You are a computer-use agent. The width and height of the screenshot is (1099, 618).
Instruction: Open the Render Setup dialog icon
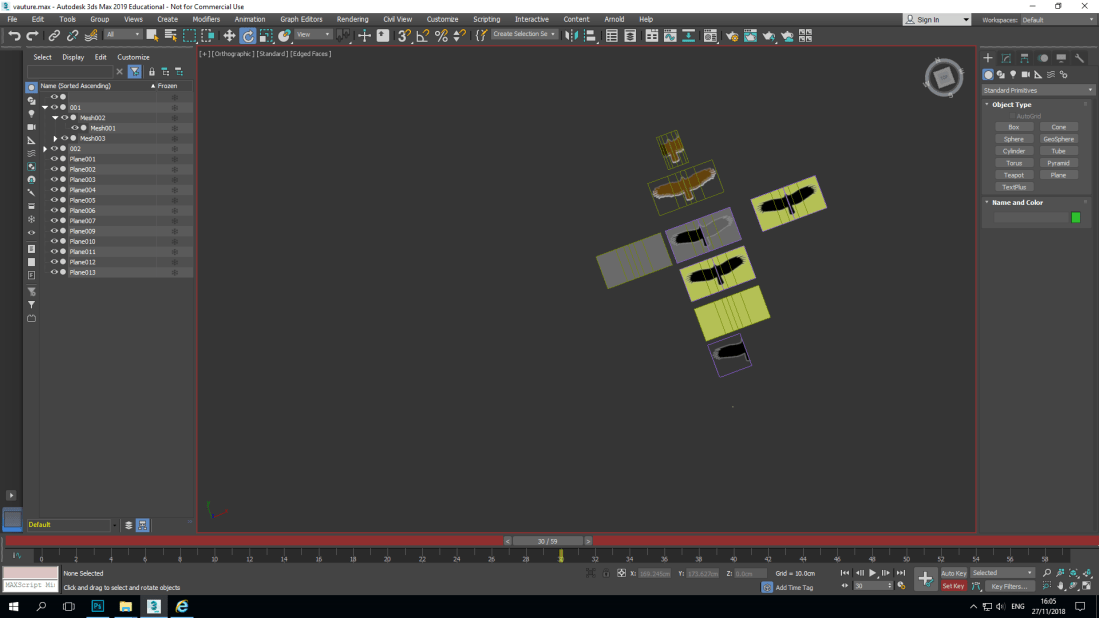[732, 36]
